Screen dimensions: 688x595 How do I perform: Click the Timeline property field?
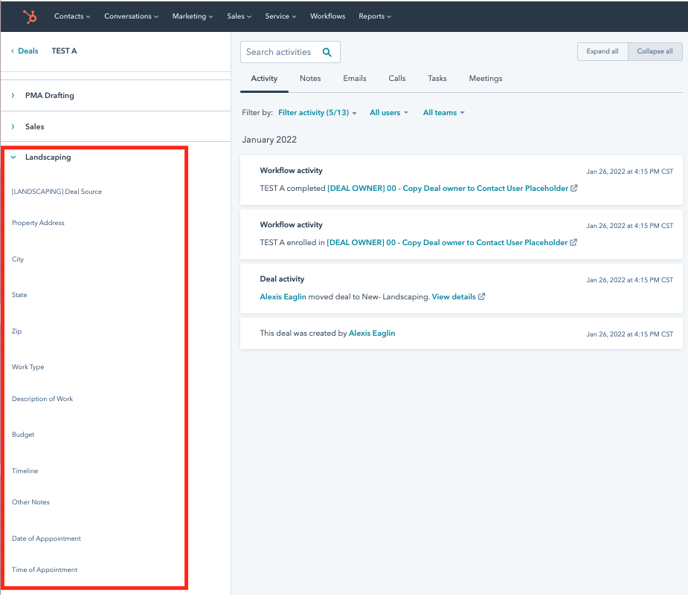tap(25, 471)
